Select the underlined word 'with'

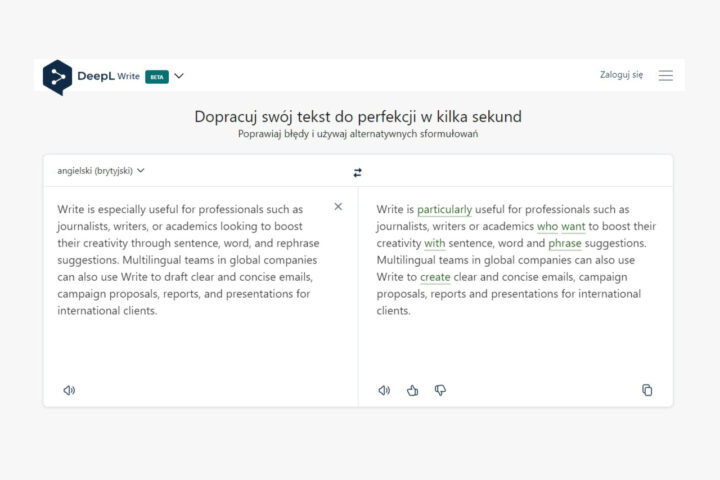(434, 244)
